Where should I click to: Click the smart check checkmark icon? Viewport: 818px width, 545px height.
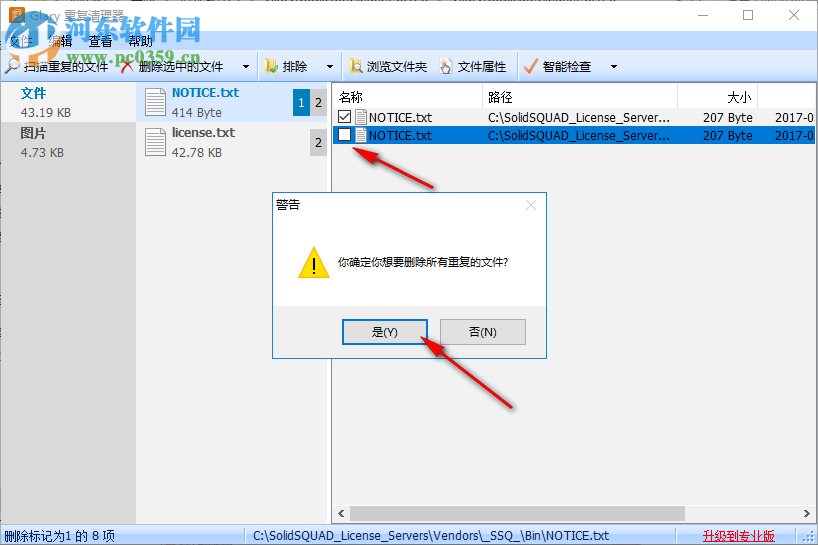pyautogui.click(x=530, y=66)
